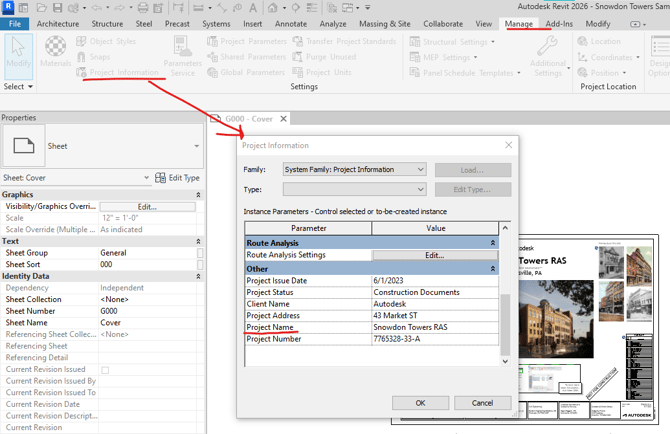This screenshot has width=670, height=434.
Task: Toggle the Sheet Group associate checkbox
Action: [200, 253]
